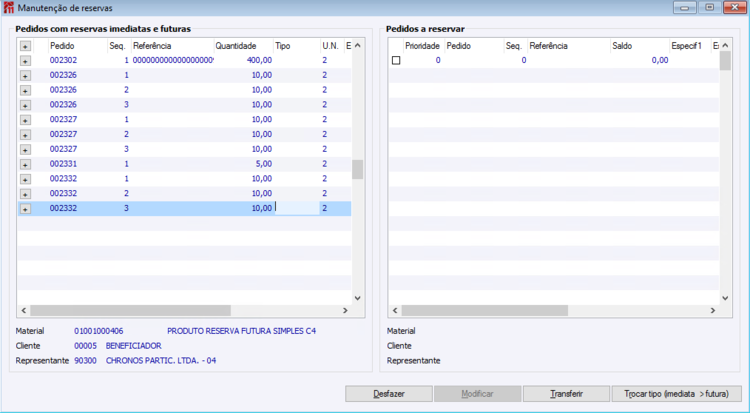Click the application icon in title bar
Image resolution: width=750 pixels, height=413 pixels.
(8, 8)
